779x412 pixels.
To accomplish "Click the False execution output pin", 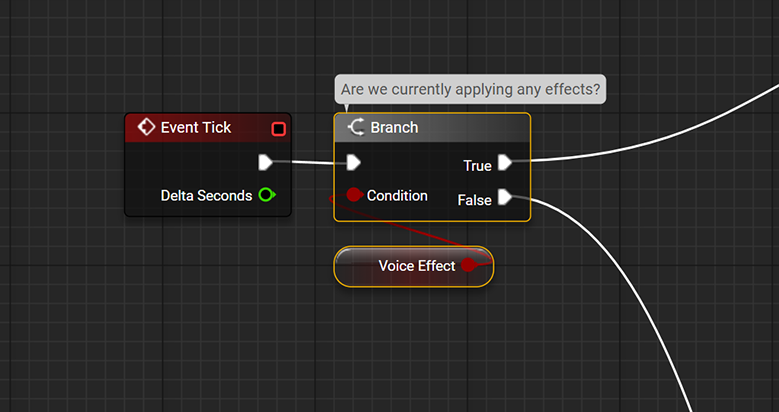I will pyautogui.click(x=505, y=197).
